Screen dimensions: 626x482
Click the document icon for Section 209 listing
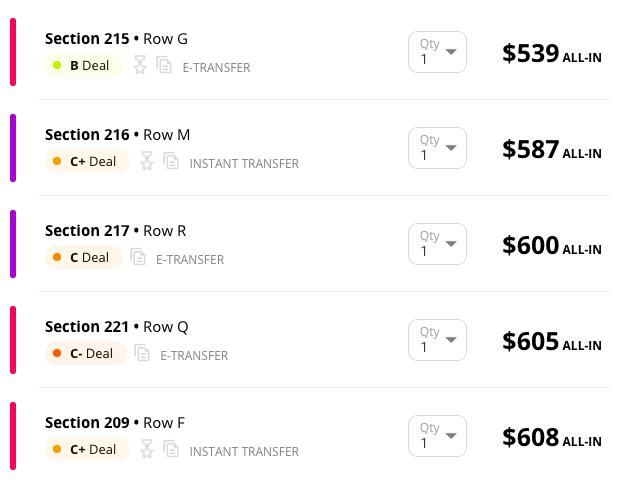(x=171, y=448)
